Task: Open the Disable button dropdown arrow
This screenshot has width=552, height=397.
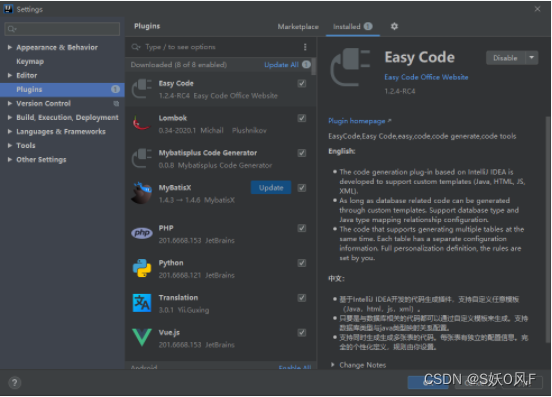Action: (x=532, y=58)
